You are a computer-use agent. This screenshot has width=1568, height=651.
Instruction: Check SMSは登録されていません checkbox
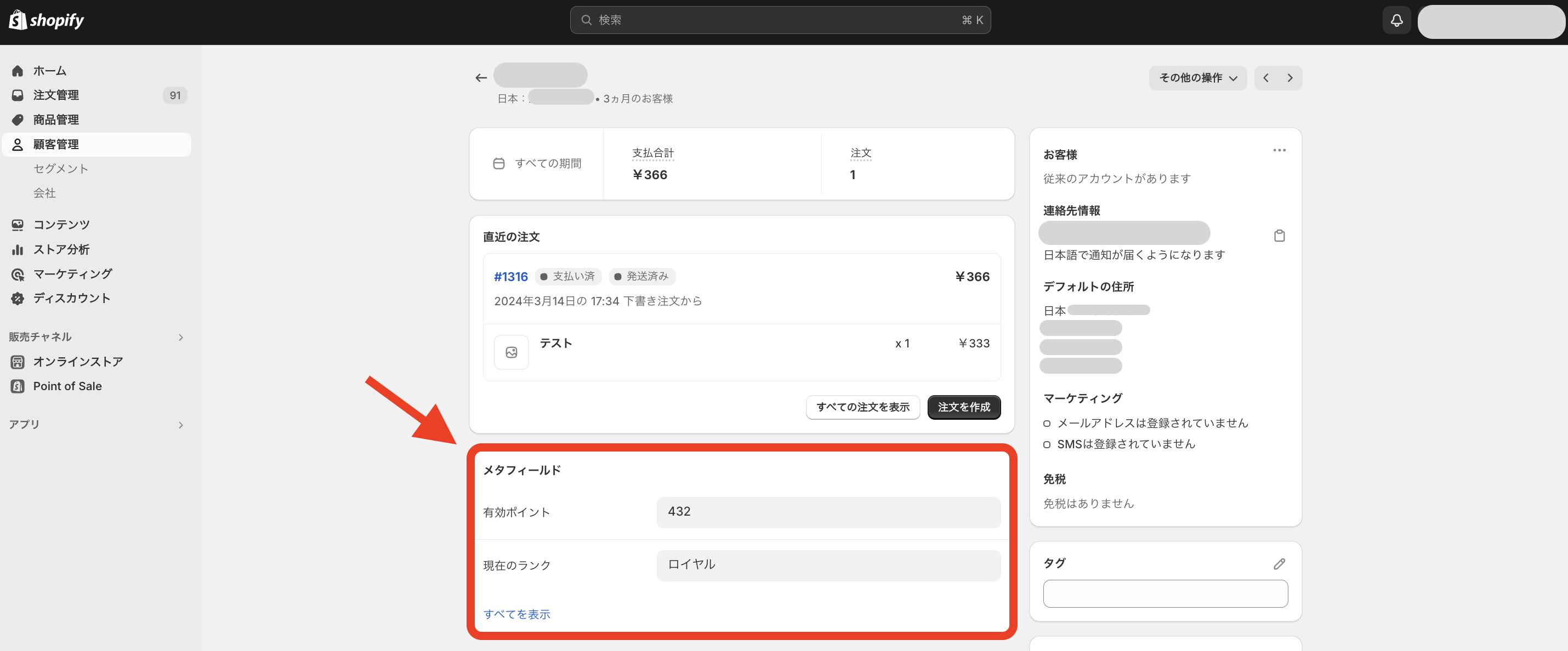(x=1047, y=443)
